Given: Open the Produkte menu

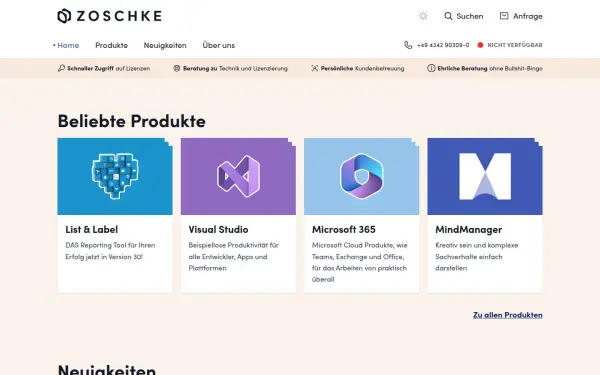Looking at the screenshot, I should click(111, 45).
